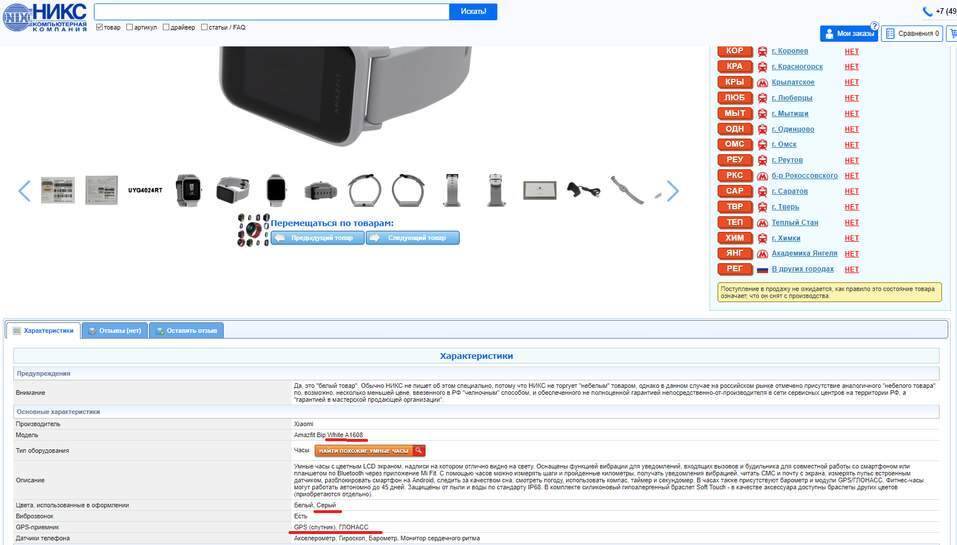
Task: Open г. Люберцы store link
Action: [792, 98]
